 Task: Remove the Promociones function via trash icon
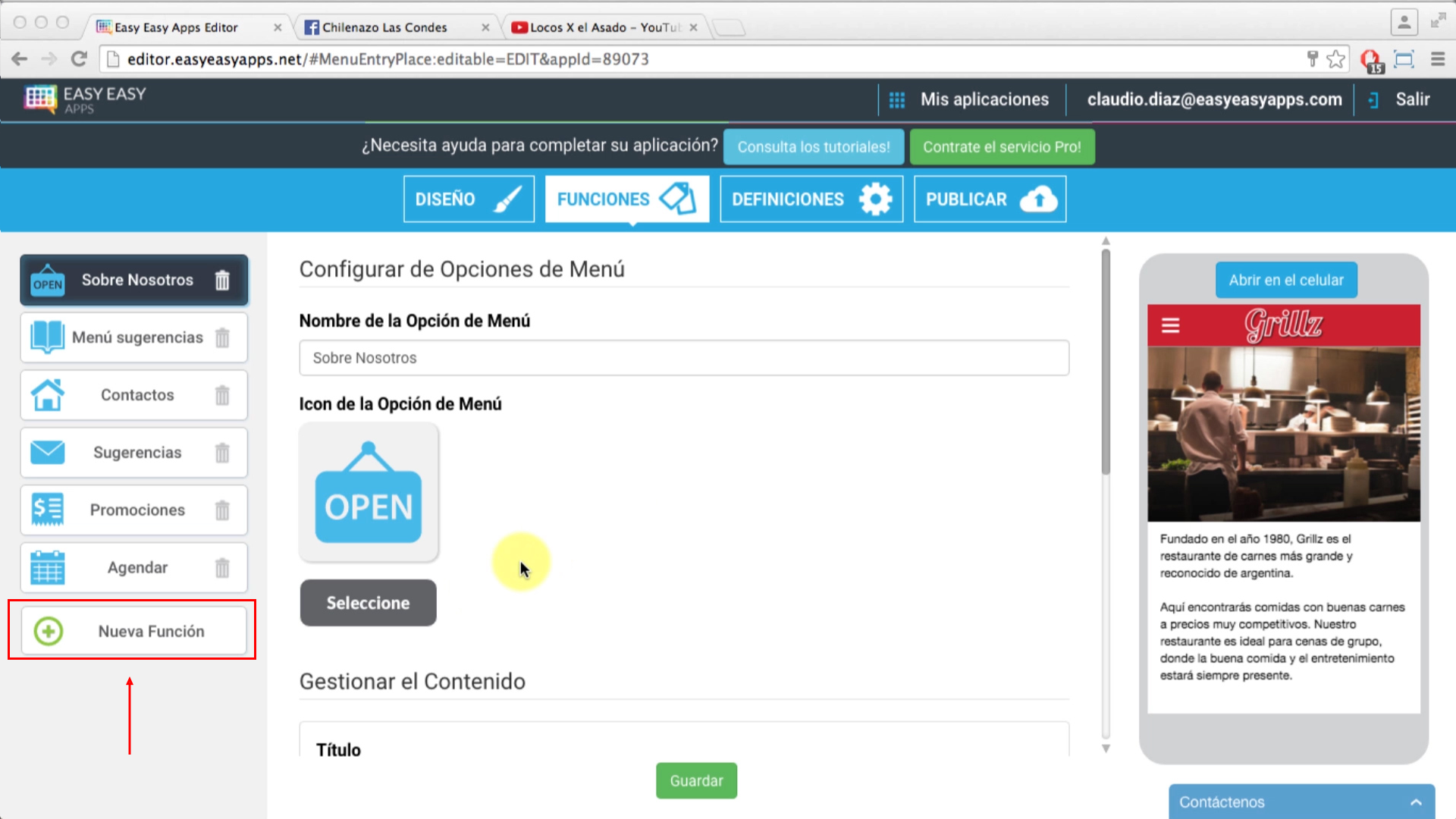tap(221, 510)
